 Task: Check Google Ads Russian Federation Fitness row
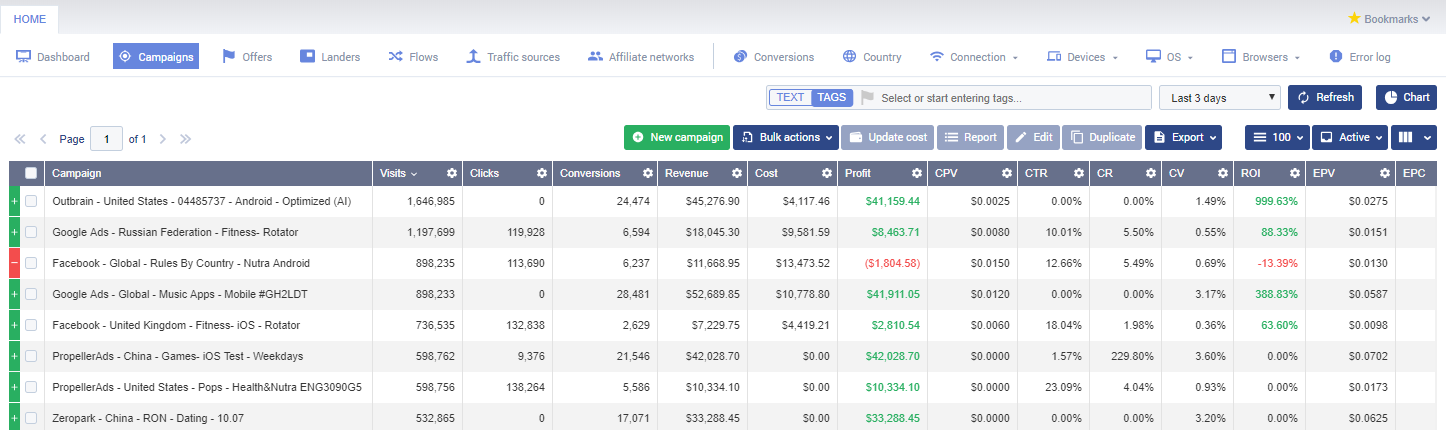tap(31, 232)
